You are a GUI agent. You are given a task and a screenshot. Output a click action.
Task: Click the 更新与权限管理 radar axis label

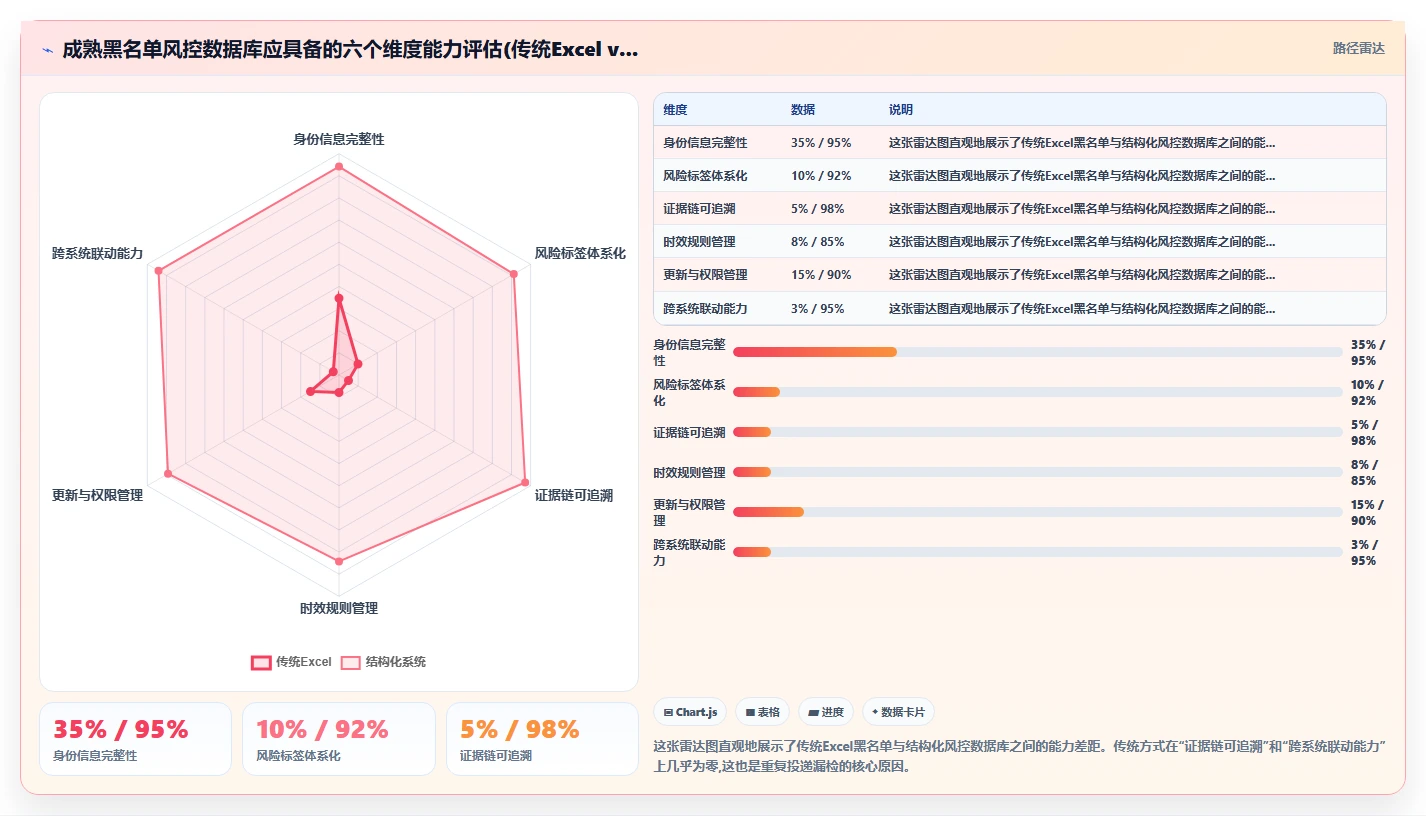[x=98, y=495]
